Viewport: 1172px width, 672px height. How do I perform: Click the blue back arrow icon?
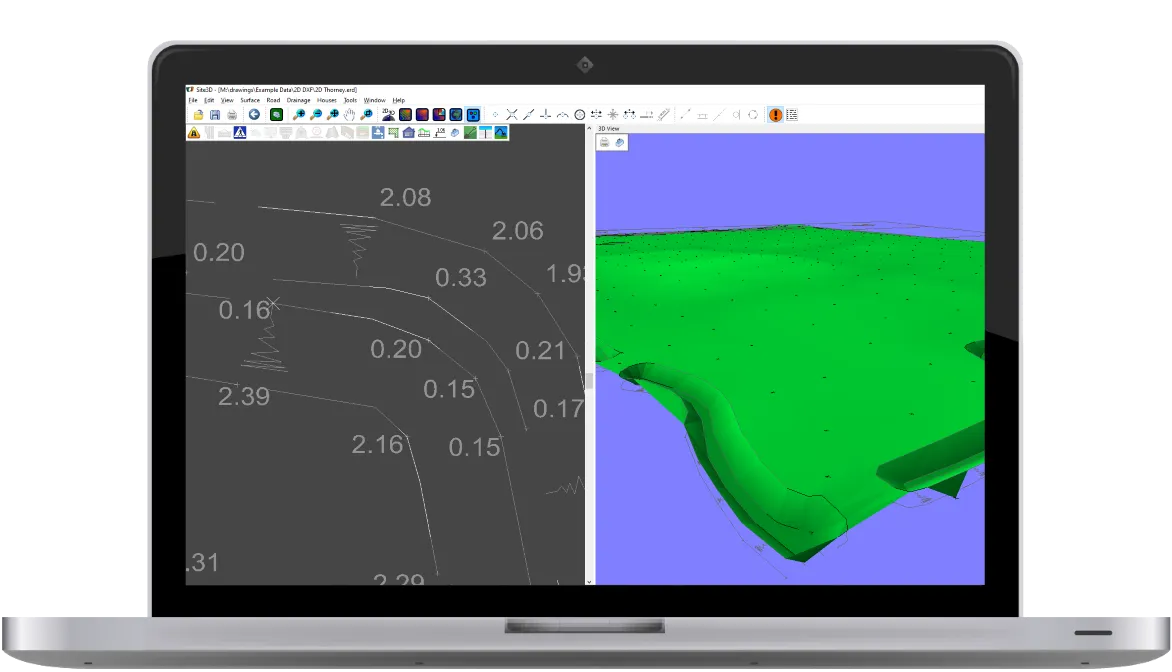(254, 115)
